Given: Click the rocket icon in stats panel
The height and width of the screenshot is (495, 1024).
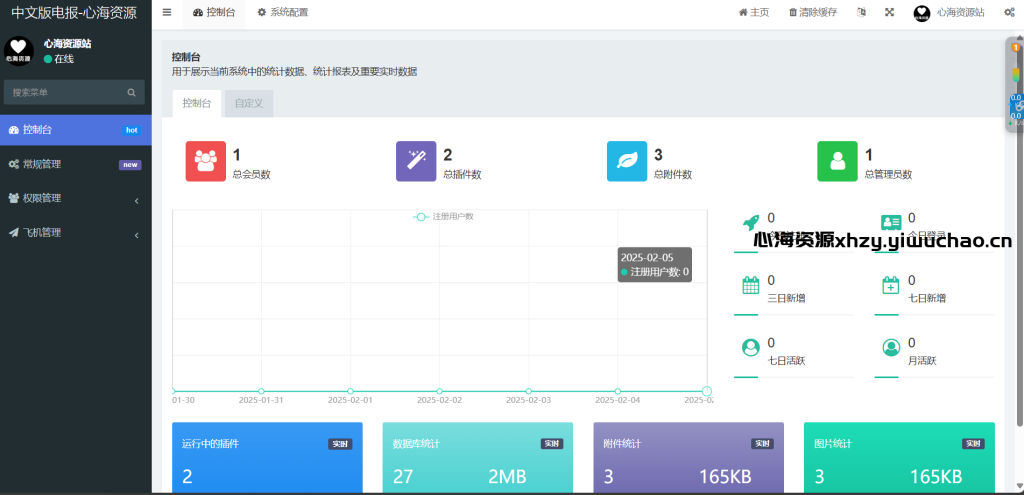Looking at the screenshot, I should point(751,223).
